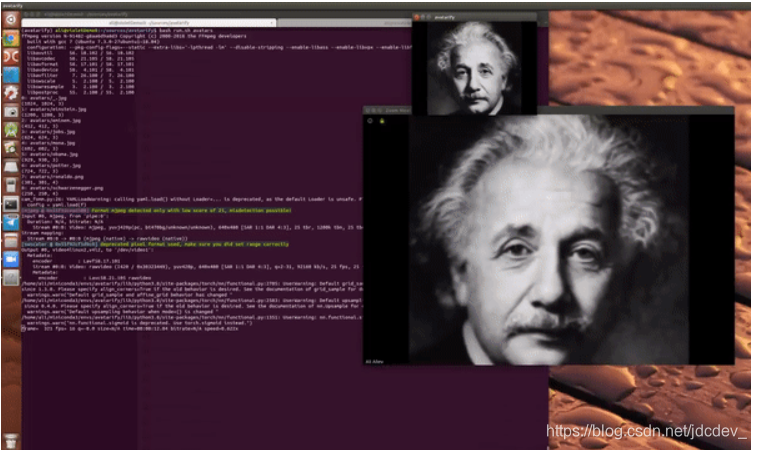Switch to the second terminal tab
This screenshot has height=450, width=757.
pyautogui.click(x=345, y=23)
